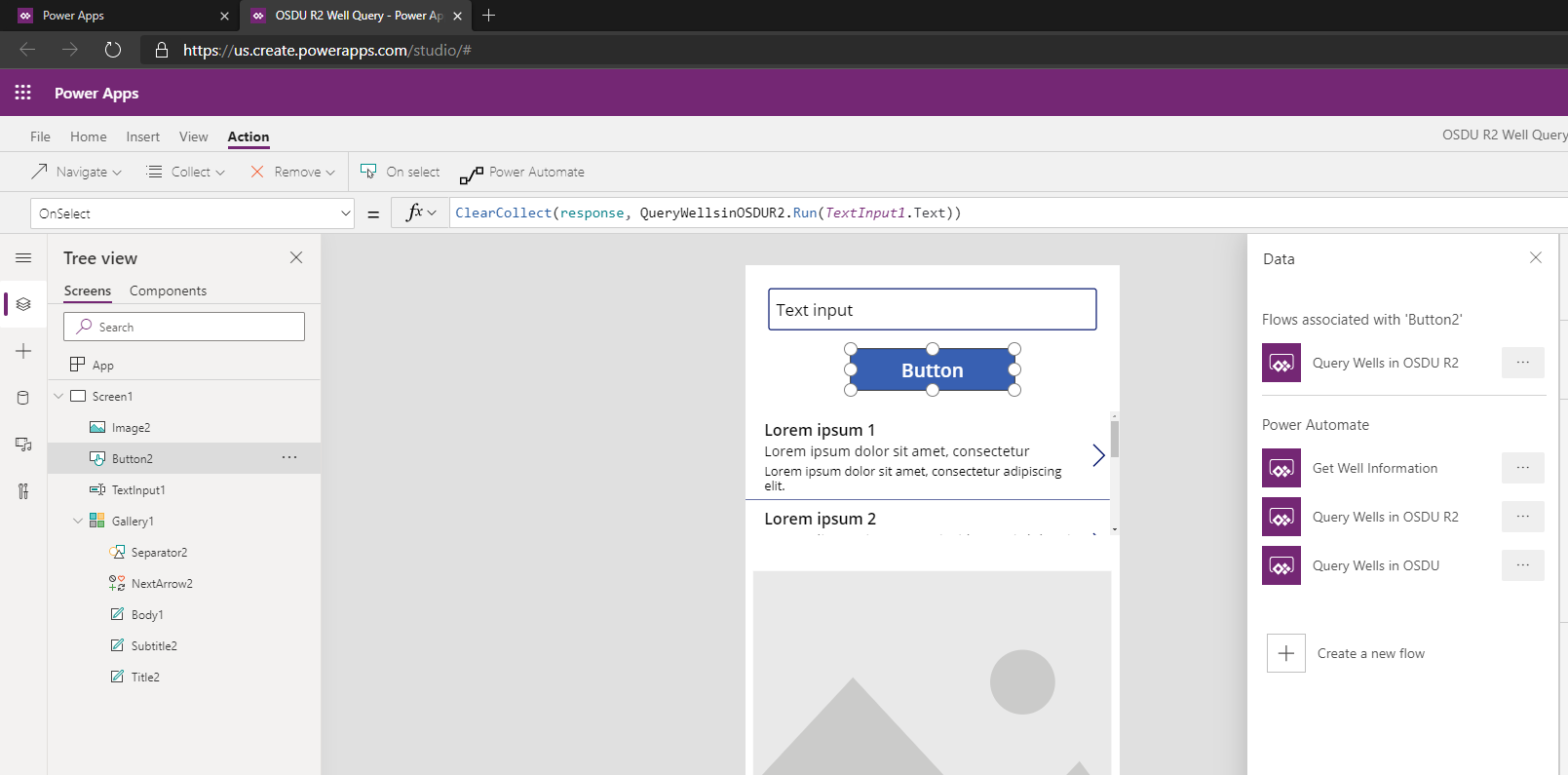Click the browser back arrow

(x=27, y=50)
